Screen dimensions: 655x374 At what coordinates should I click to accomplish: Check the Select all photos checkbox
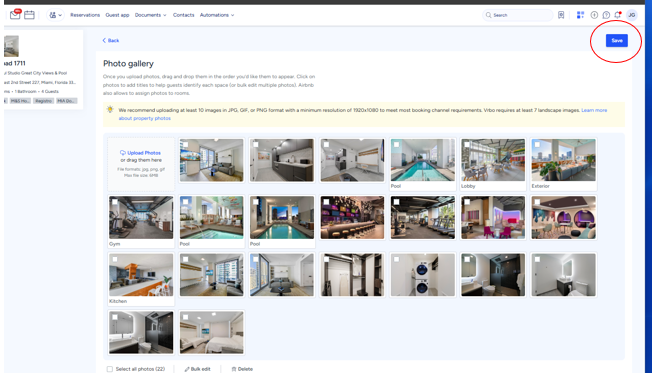(x=109, y=369)
